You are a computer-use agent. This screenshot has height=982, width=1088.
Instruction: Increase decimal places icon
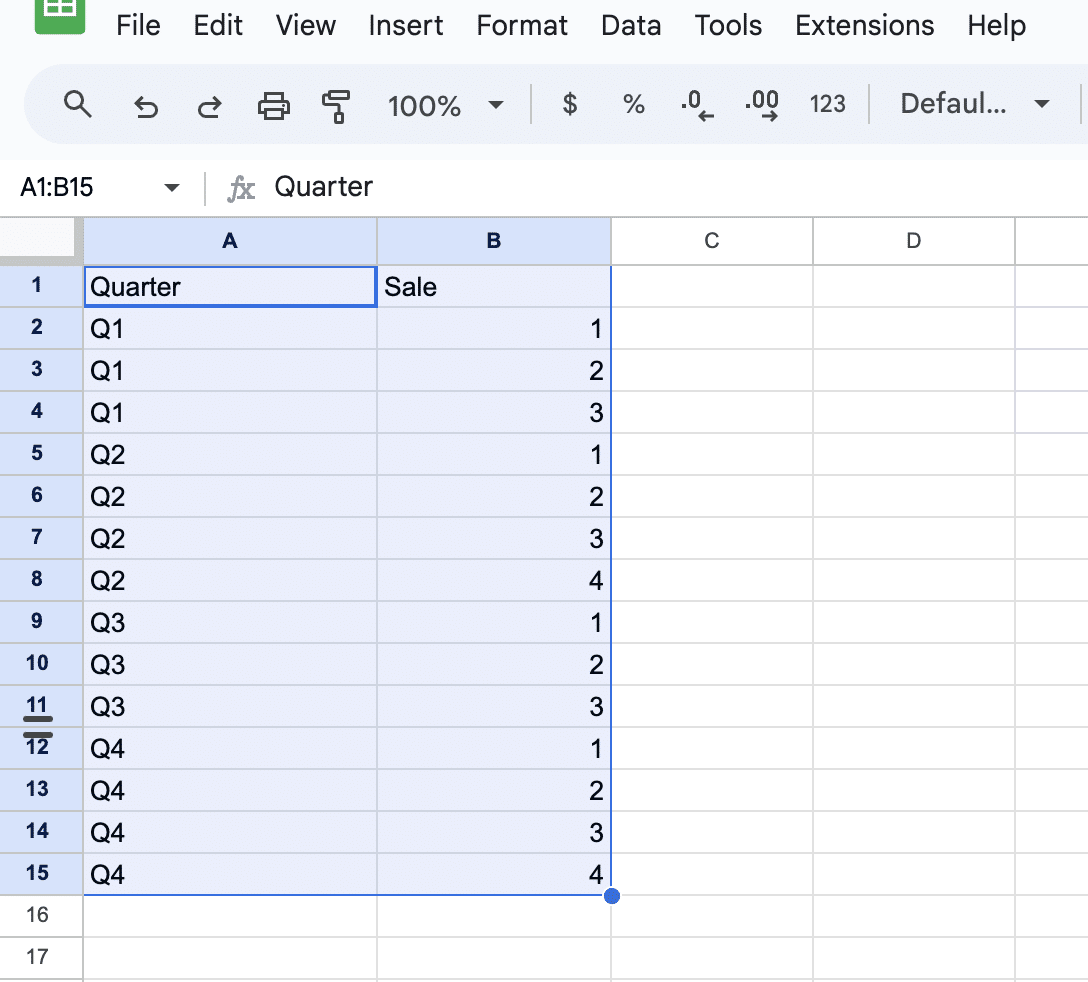click(x=762, y=105)
